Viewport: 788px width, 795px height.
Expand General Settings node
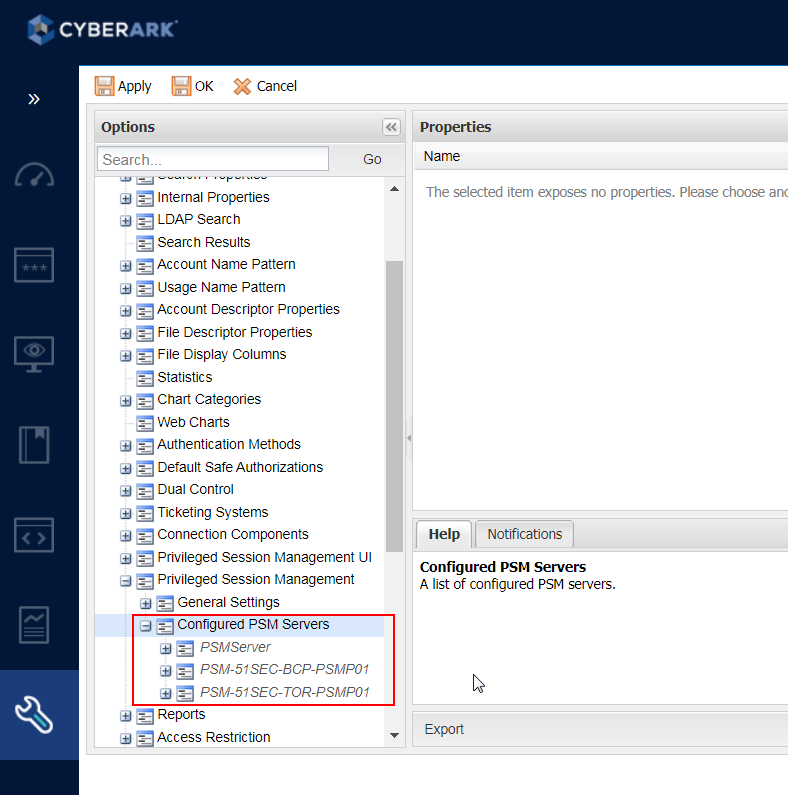[146, 603]
